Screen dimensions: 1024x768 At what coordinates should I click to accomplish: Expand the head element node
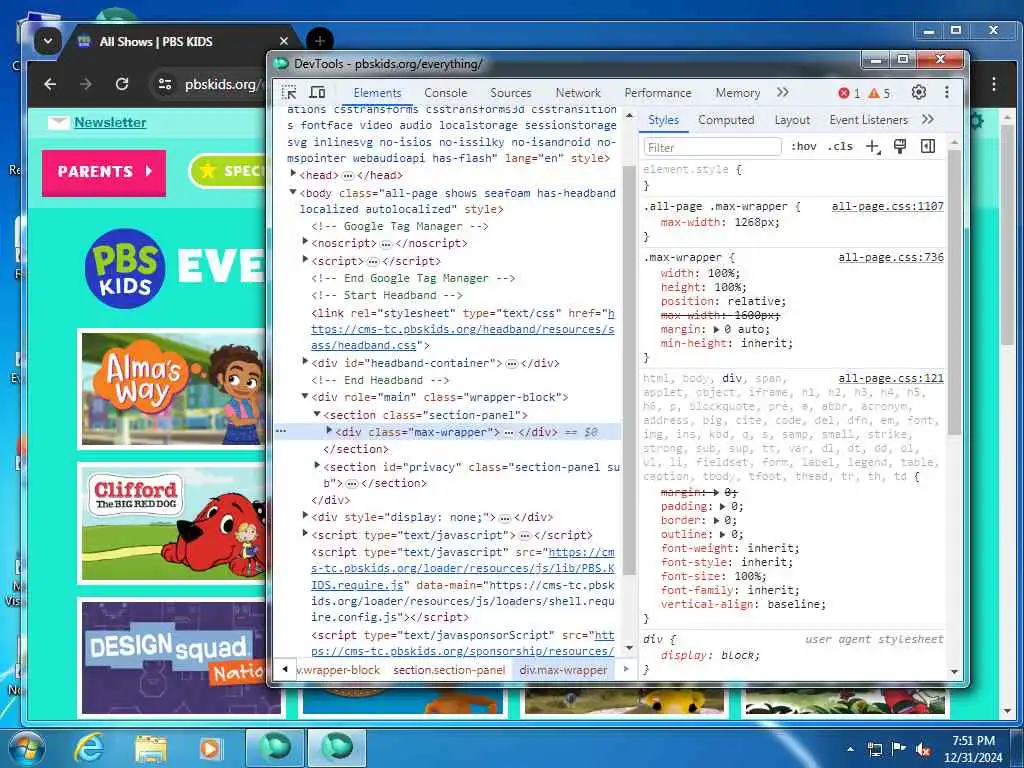point(293,174)
